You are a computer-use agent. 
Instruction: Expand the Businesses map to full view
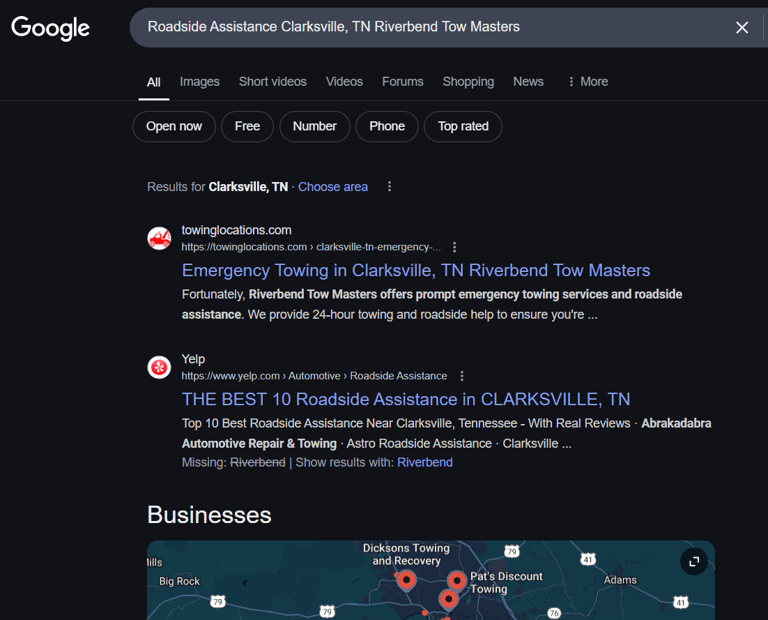tap(694, 562)
